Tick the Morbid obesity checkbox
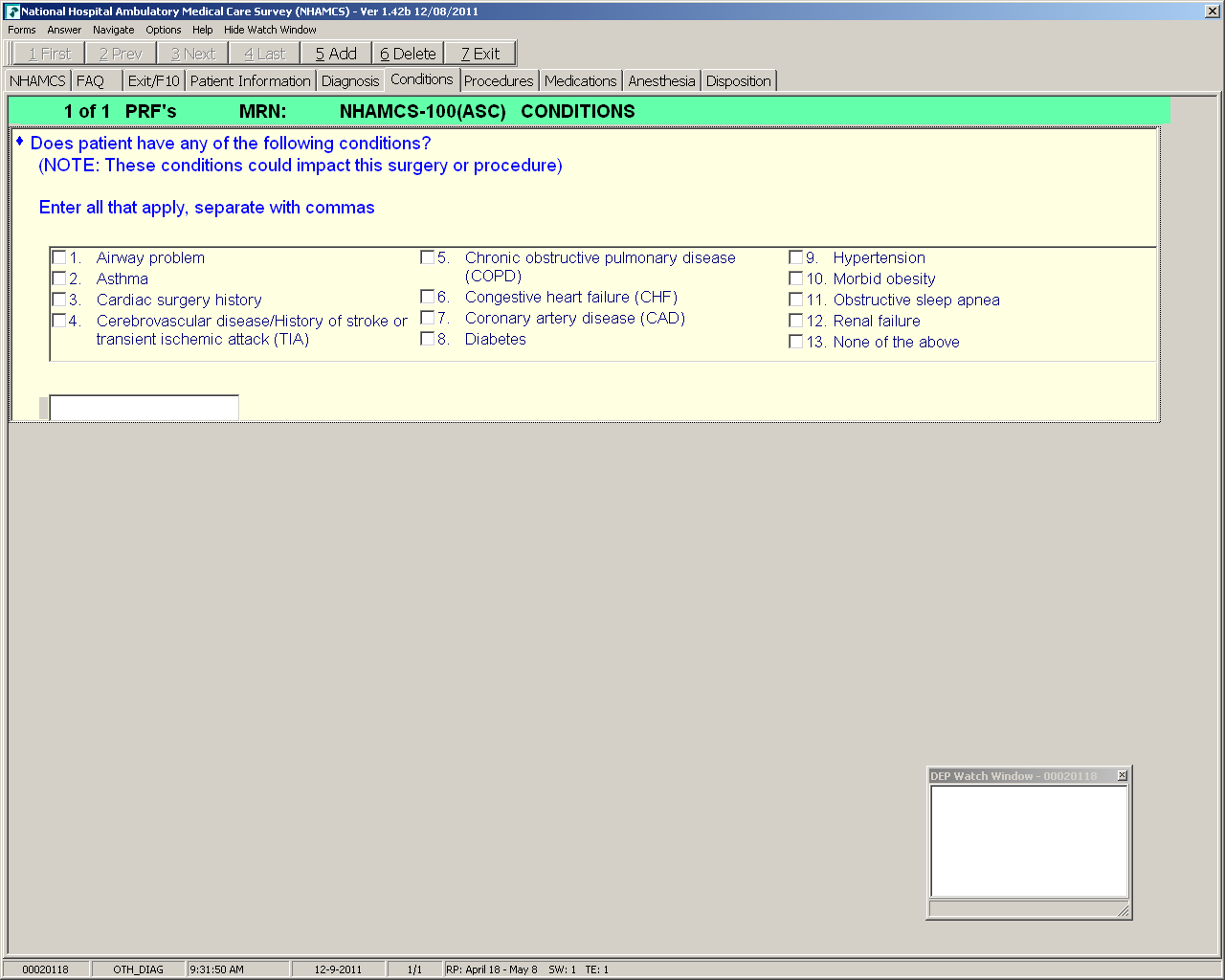The width and height of the screenshot is (1225, 980). [795, 278]
